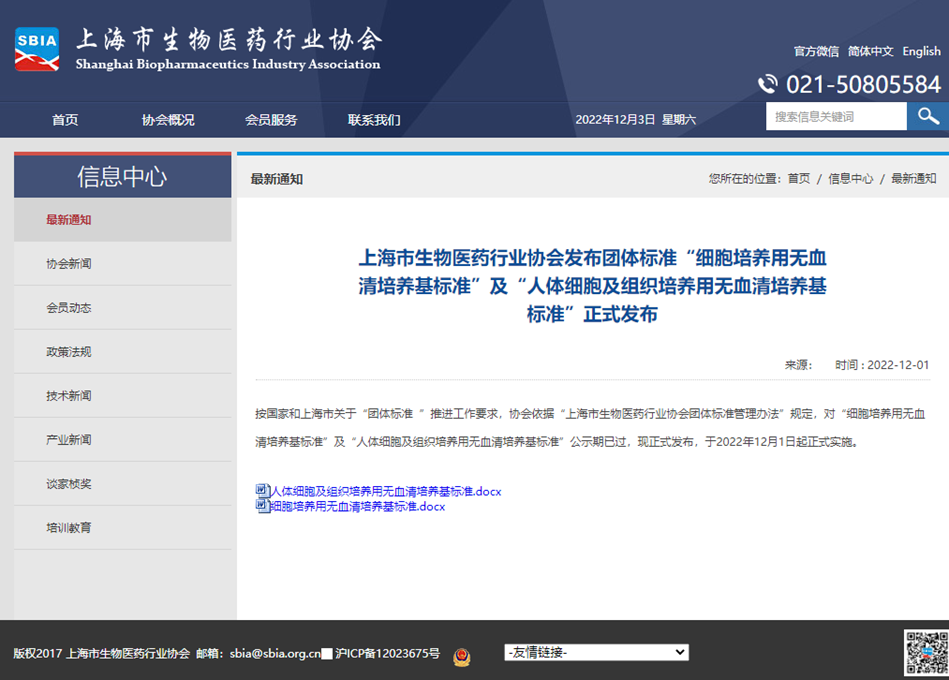Click the magnifier search button
Viewport: 949px width, 680px height.
coord(927,116)
